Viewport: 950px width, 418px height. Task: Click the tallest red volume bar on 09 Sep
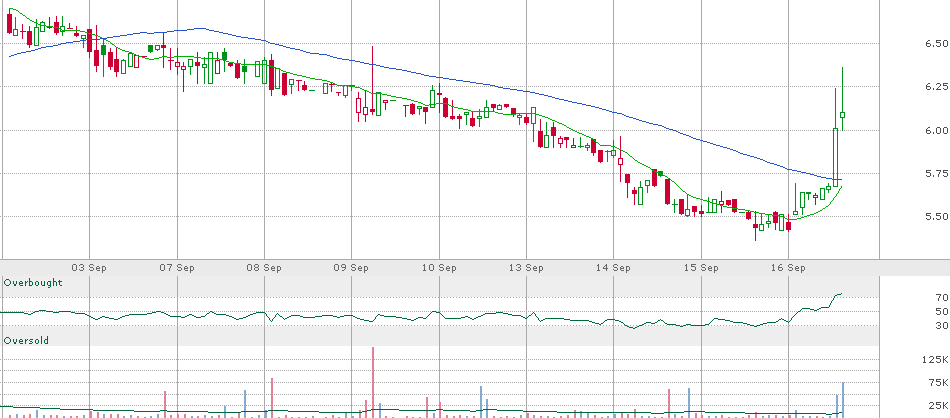(x=373, y=382)
